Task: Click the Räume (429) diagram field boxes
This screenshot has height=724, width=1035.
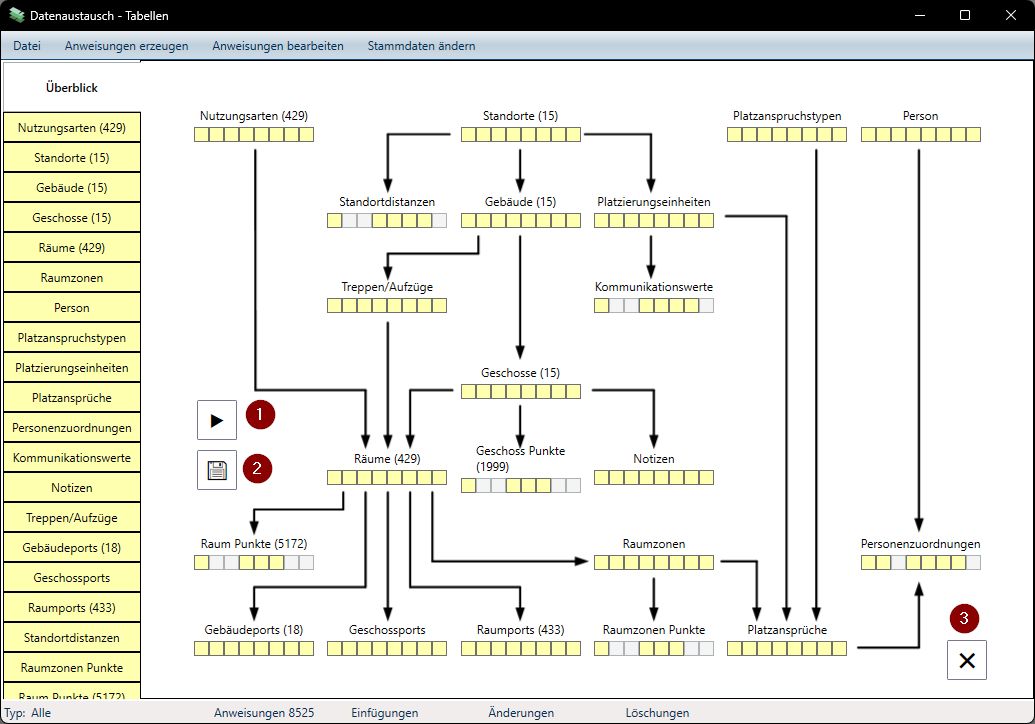Action: point(386,478)
